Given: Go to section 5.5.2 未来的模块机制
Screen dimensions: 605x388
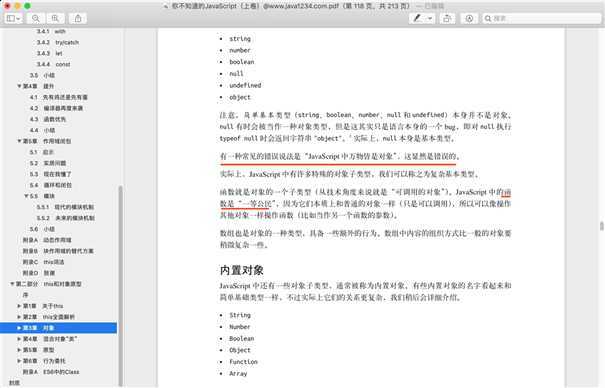Looking at the screenshot, I should click(x=65, y=218).
